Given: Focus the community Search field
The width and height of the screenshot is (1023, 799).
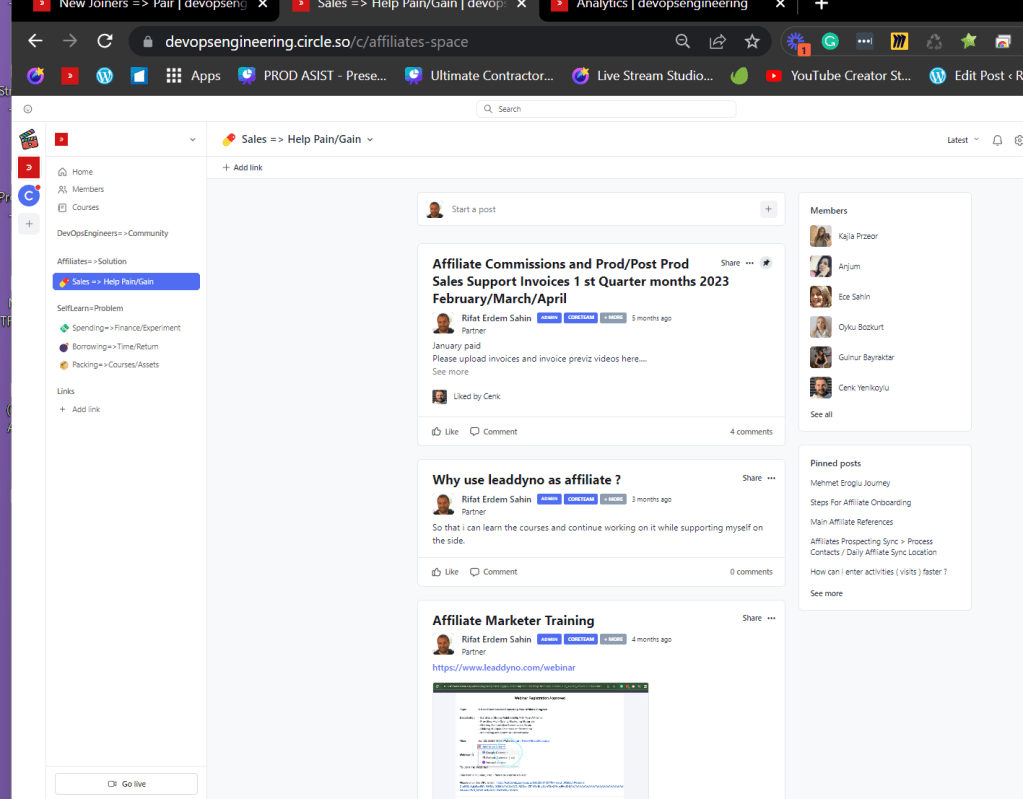Looking at the screenshot, I should (x=606, y=109).
